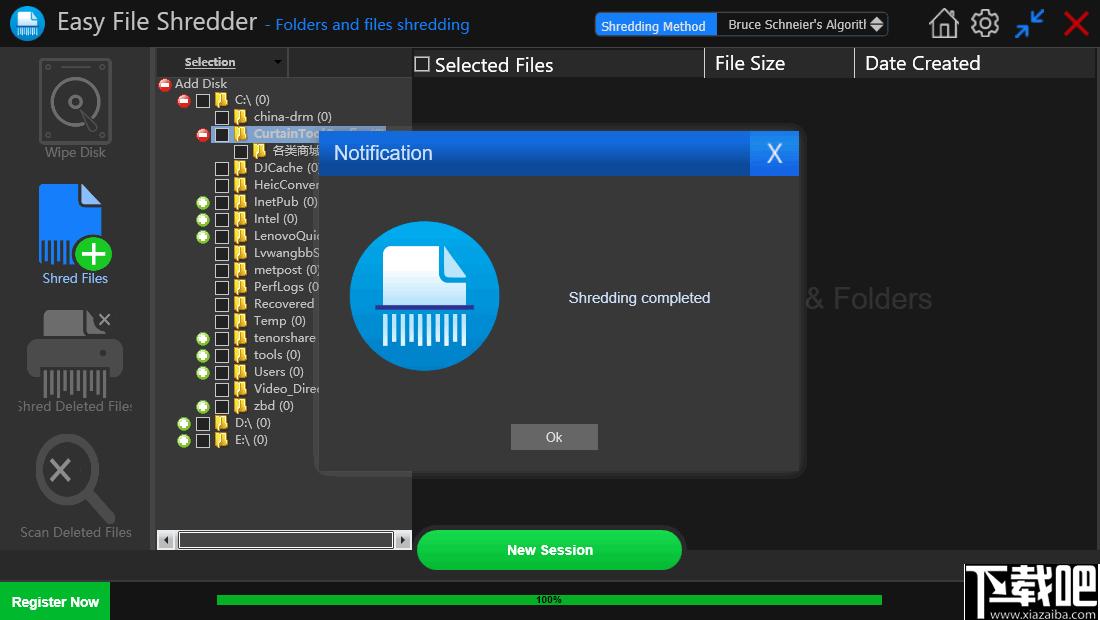The height and width of the screenshot is (620, 1100).
Task: Click the Register Now button
Action: click(x=55, y=602)
